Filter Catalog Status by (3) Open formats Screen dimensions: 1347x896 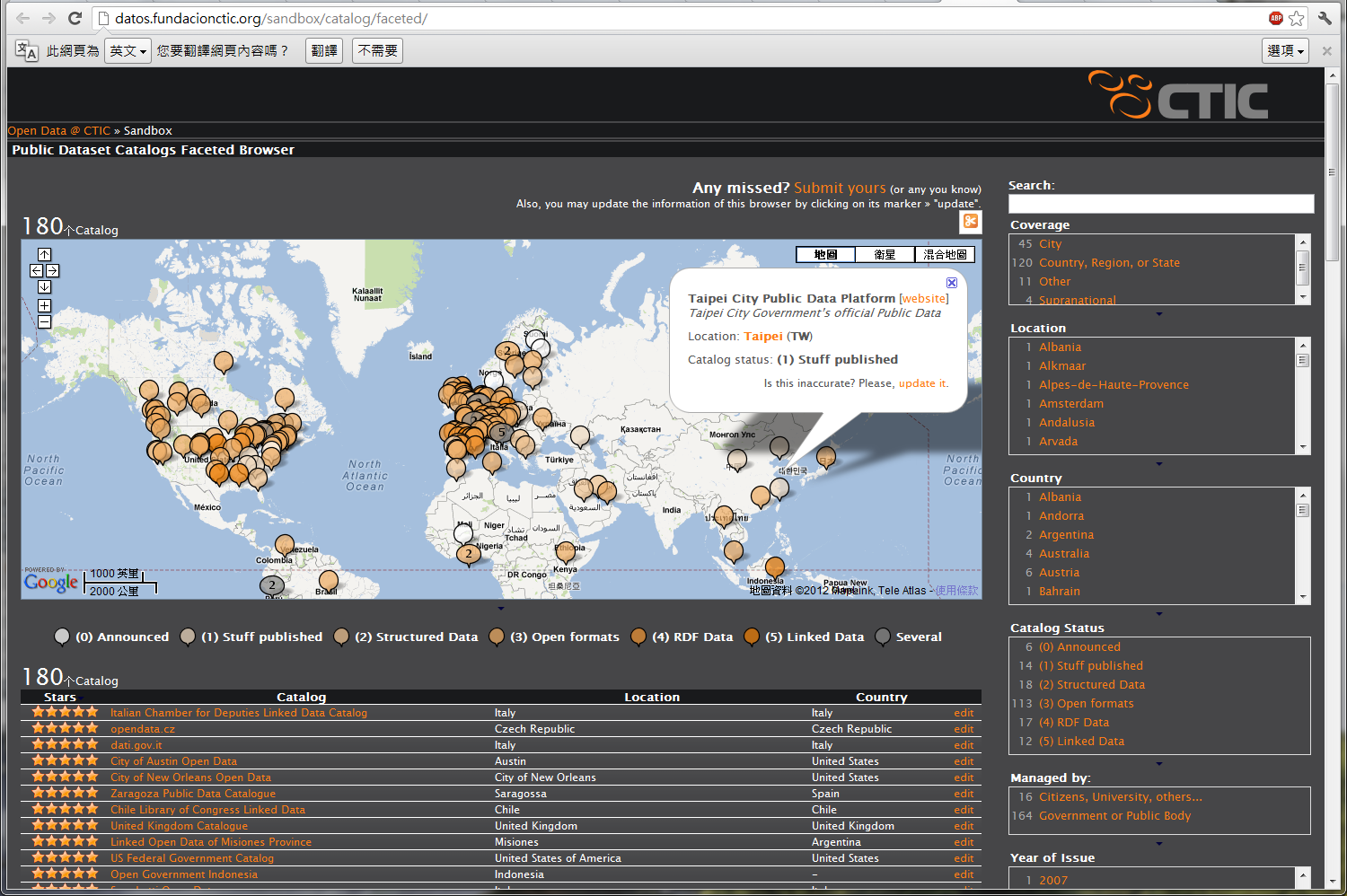1086,704
